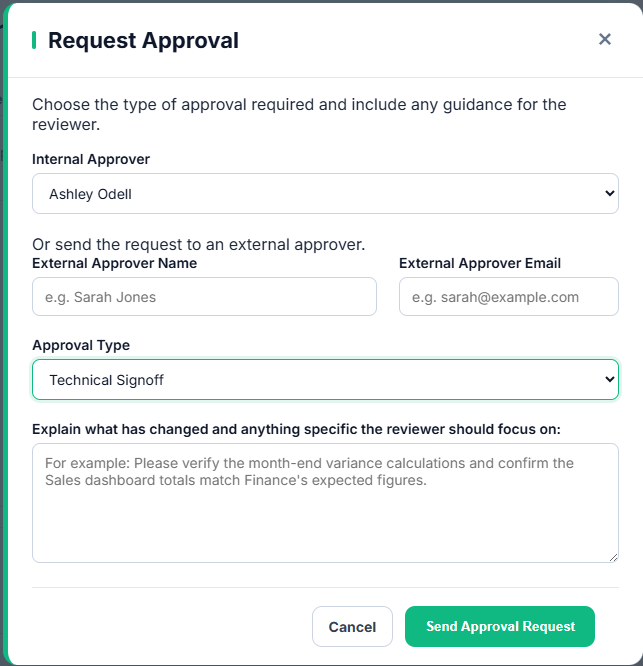
Task: Focus the External Approver Email field
Action: tap(509, 297)
